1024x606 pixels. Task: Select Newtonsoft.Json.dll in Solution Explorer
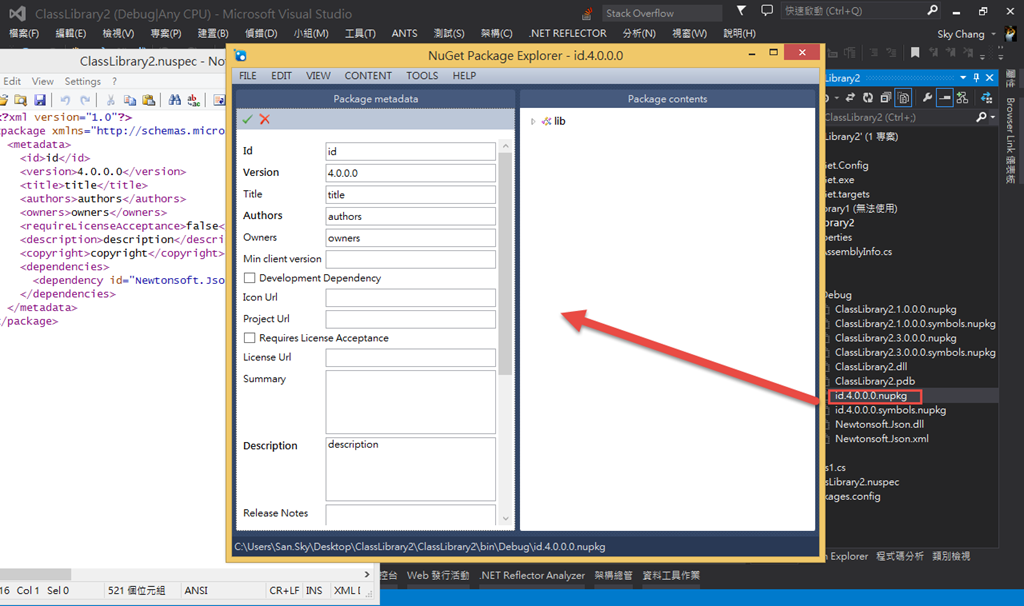pyautogui.click(x=879, y=424)
